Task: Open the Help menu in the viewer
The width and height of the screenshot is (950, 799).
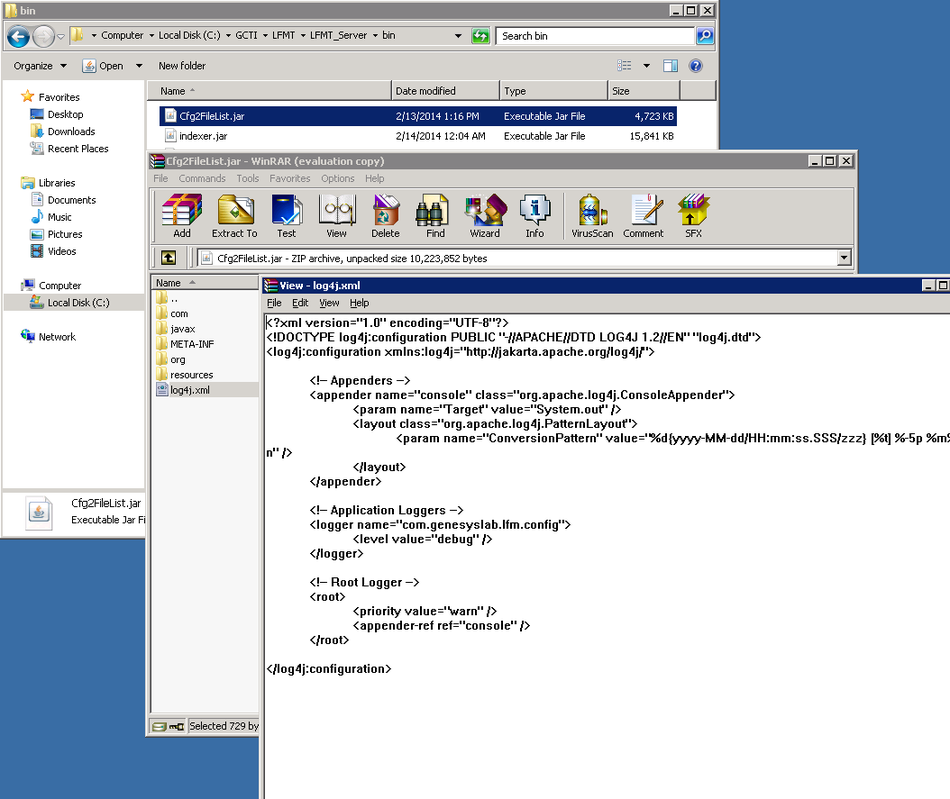Action: [359, 303]
